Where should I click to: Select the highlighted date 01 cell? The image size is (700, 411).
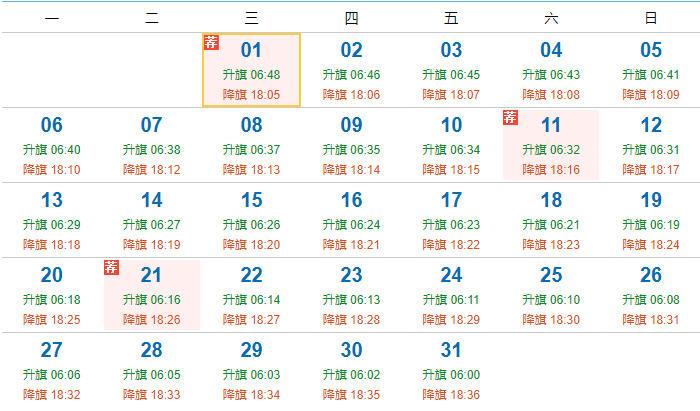pos(251,69)
